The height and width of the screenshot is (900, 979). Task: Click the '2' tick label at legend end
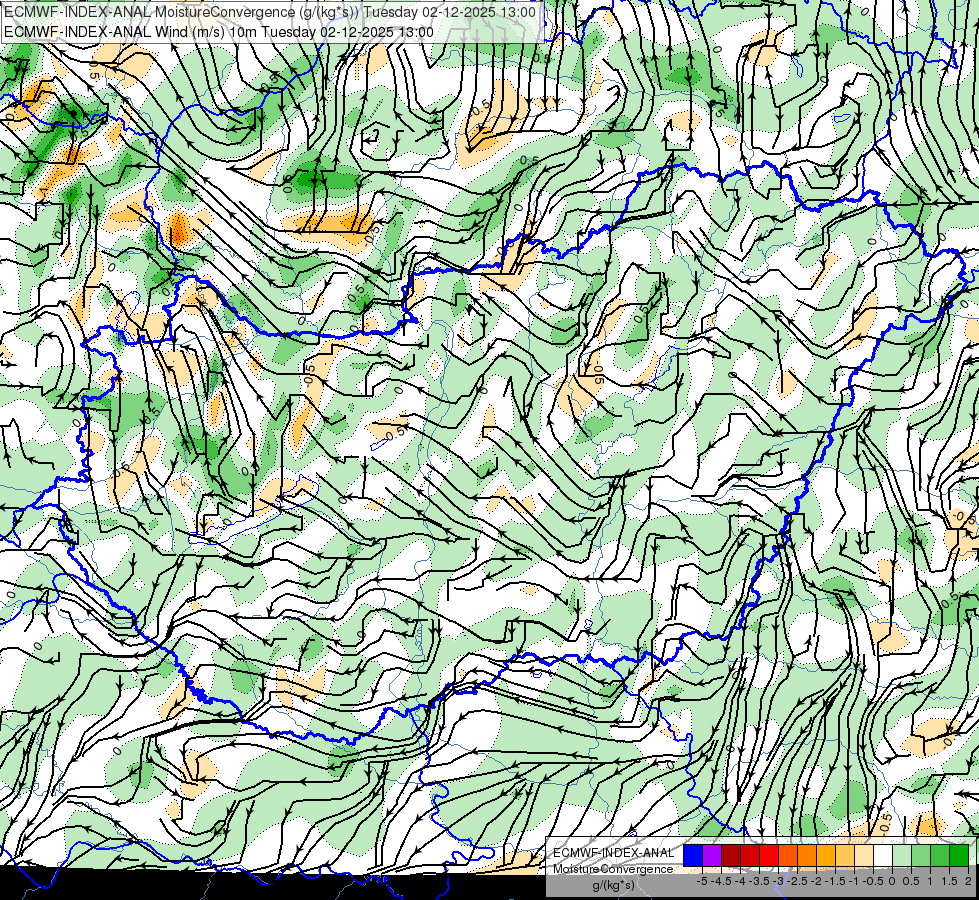coord(968,881)
